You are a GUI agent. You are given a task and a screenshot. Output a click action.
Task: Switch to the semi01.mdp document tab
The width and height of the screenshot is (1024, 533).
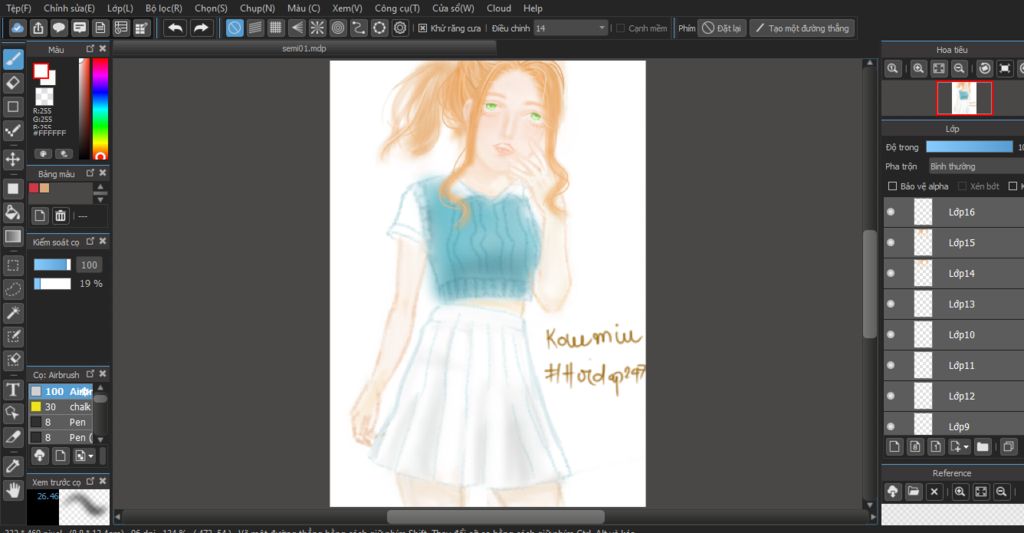click(304, 48)
